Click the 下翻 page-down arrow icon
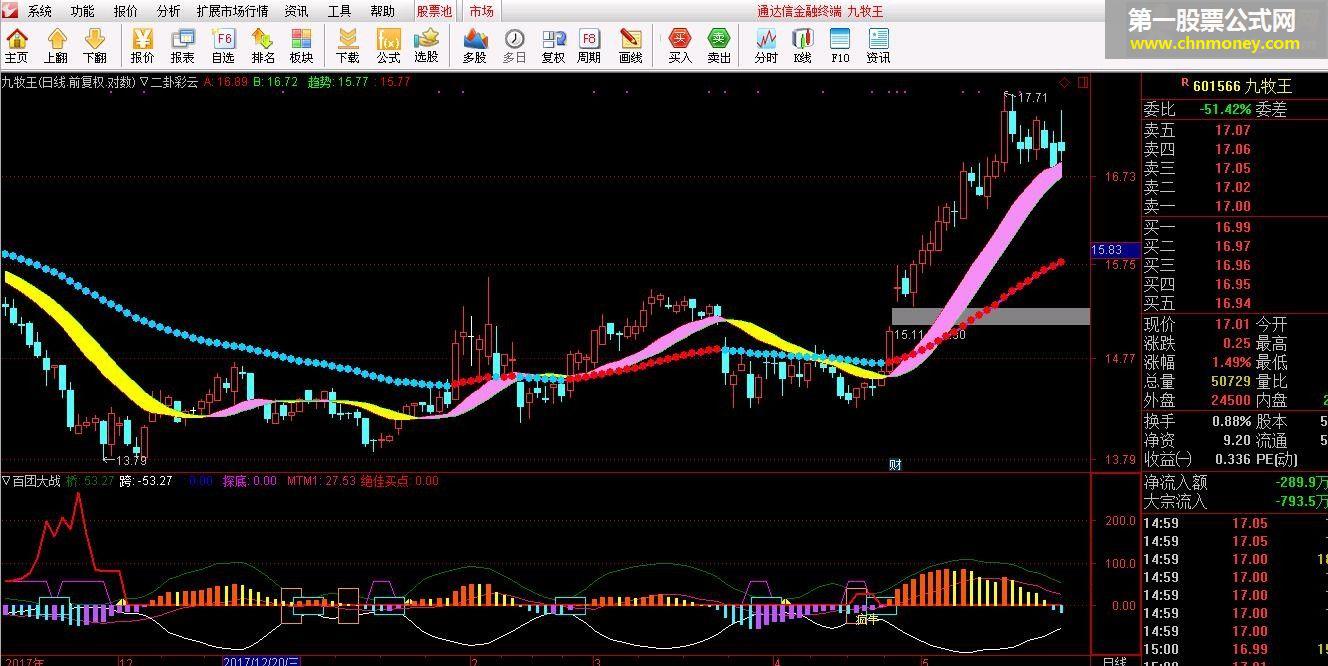The image size is (1328, 666). 95,46
